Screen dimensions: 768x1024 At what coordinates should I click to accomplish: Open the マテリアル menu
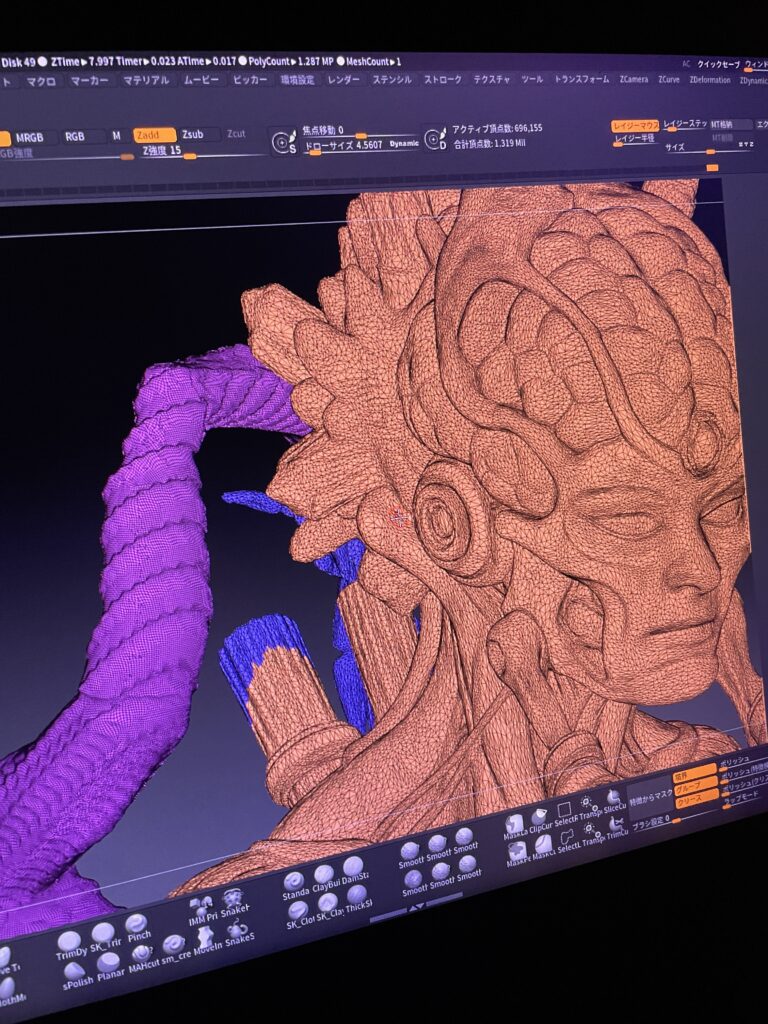click(146, 80)
